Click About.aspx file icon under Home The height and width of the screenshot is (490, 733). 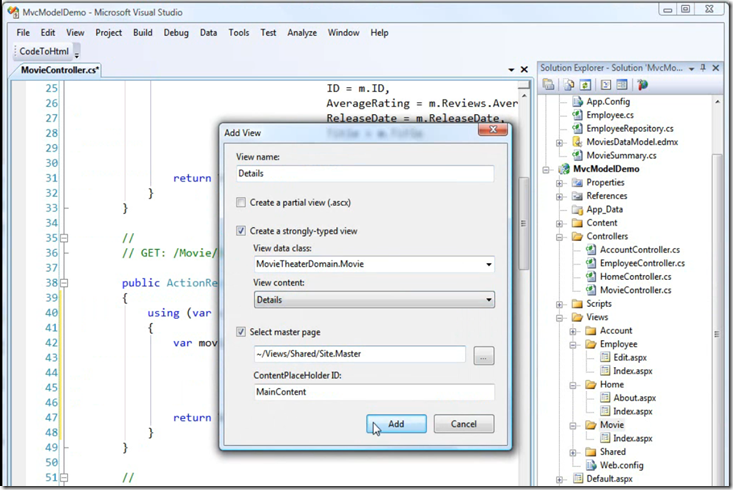click(x=605, y=398)
